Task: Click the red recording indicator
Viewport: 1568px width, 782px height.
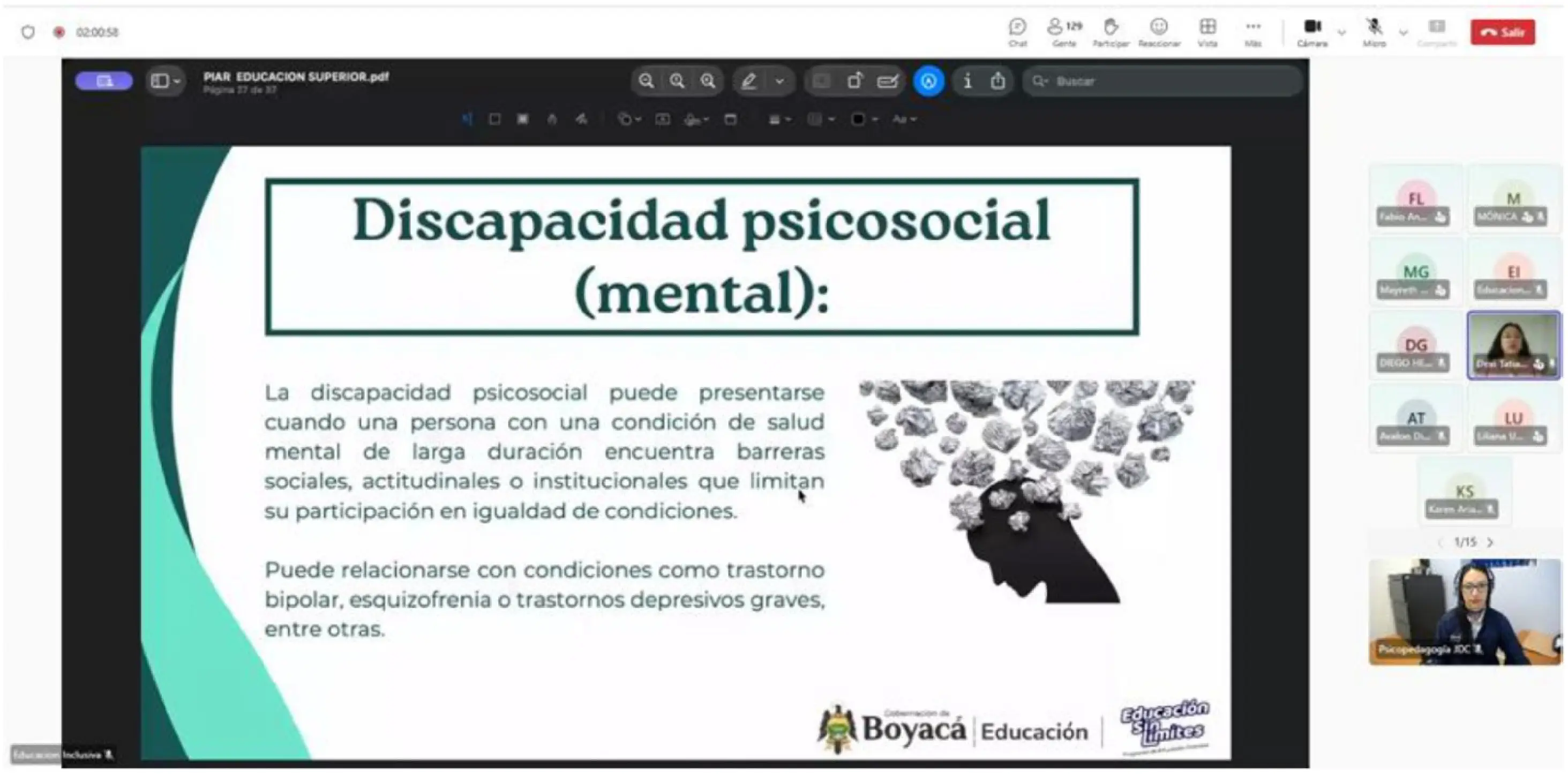Action: [58, 32]
